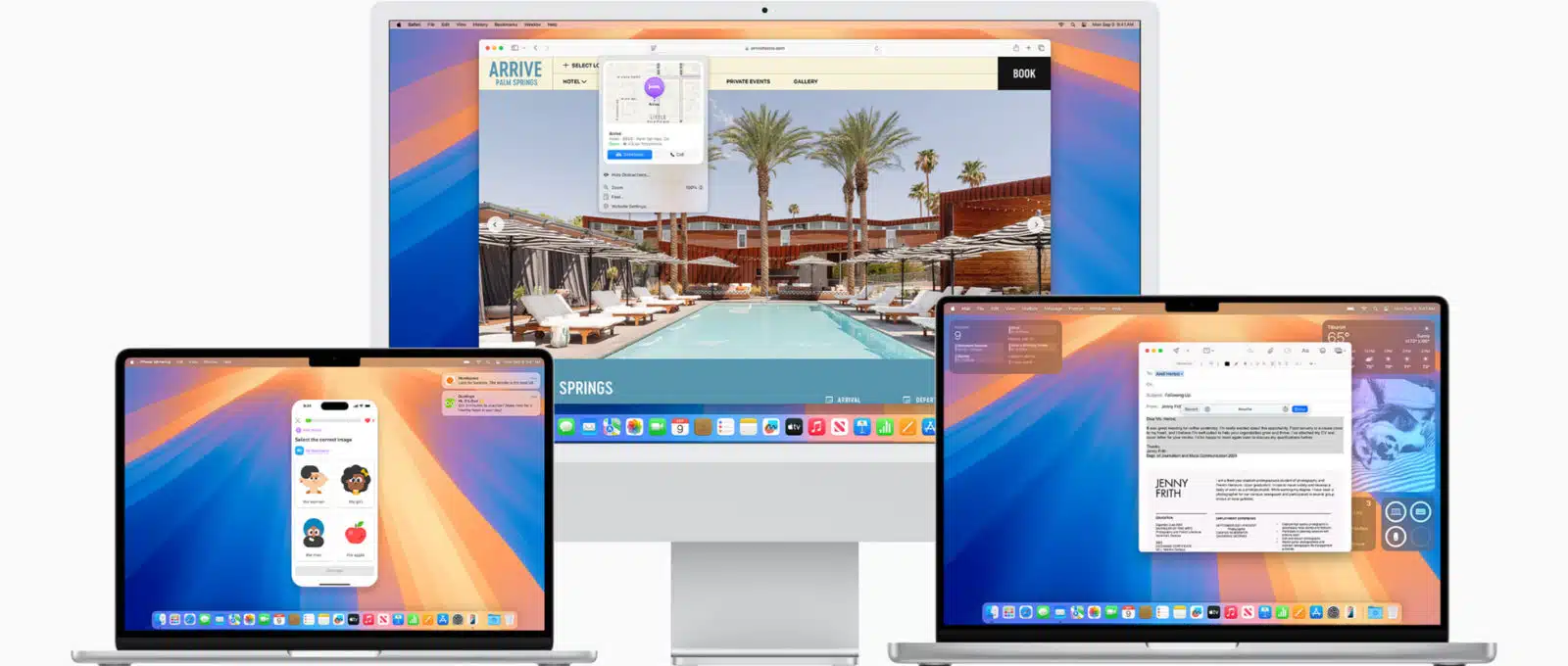Open Reminders in the iMac dock

pos(725,427)
